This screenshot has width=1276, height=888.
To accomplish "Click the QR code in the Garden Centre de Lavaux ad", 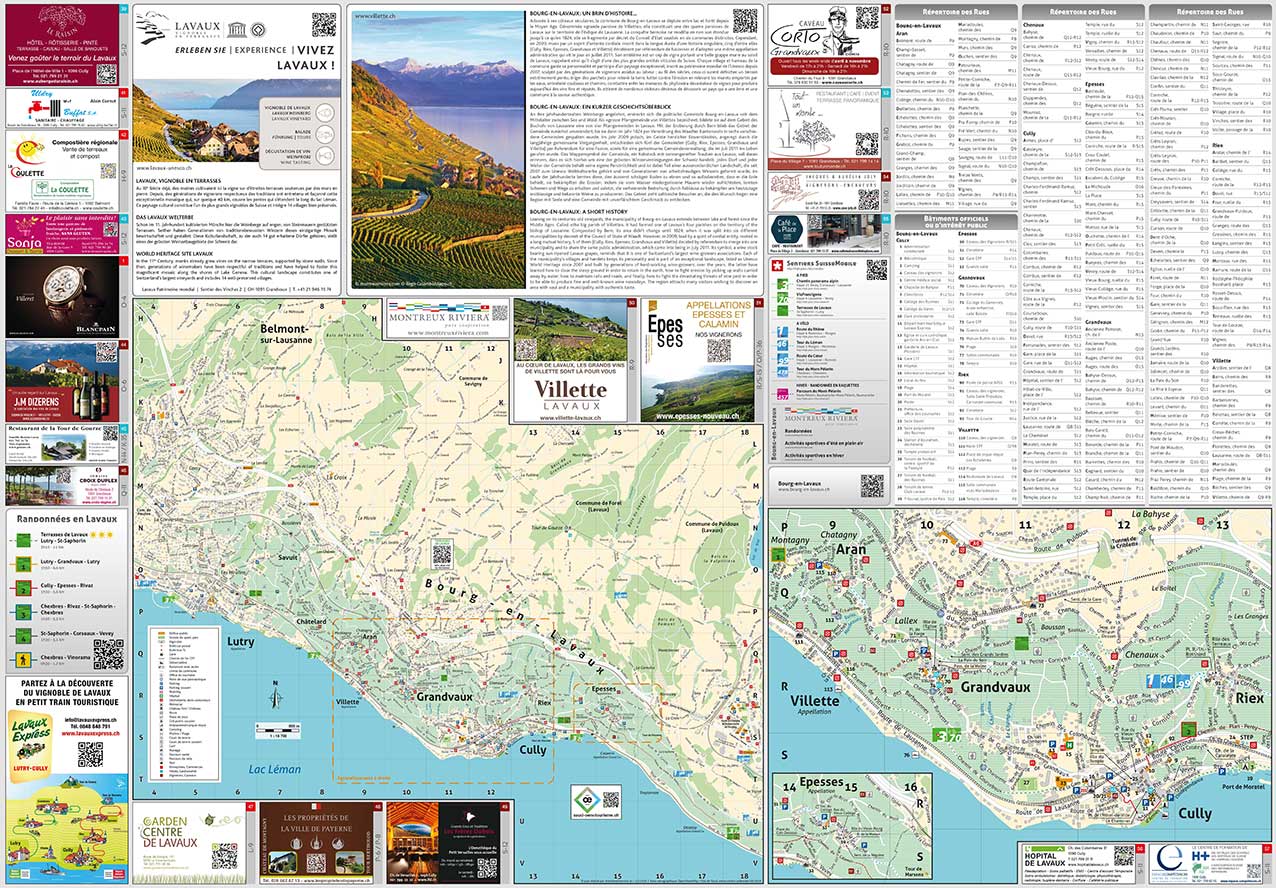I will [224, 857].
